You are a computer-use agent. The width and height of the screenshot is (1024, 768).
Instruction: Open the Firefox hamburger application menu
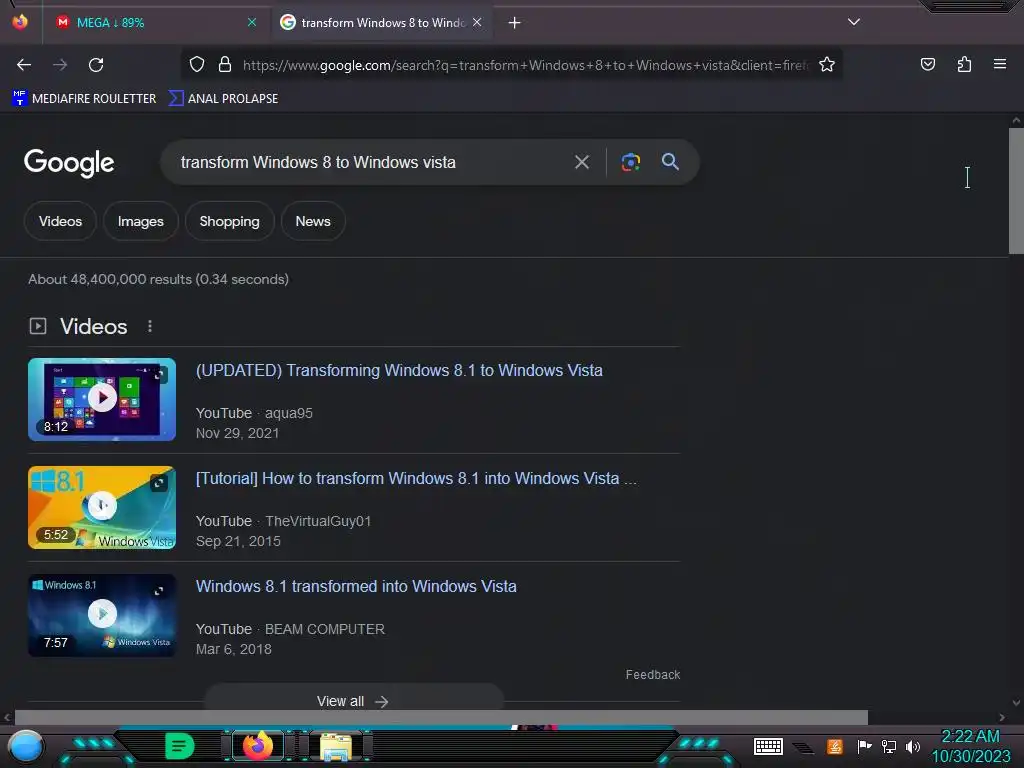[x=999, y=64]
